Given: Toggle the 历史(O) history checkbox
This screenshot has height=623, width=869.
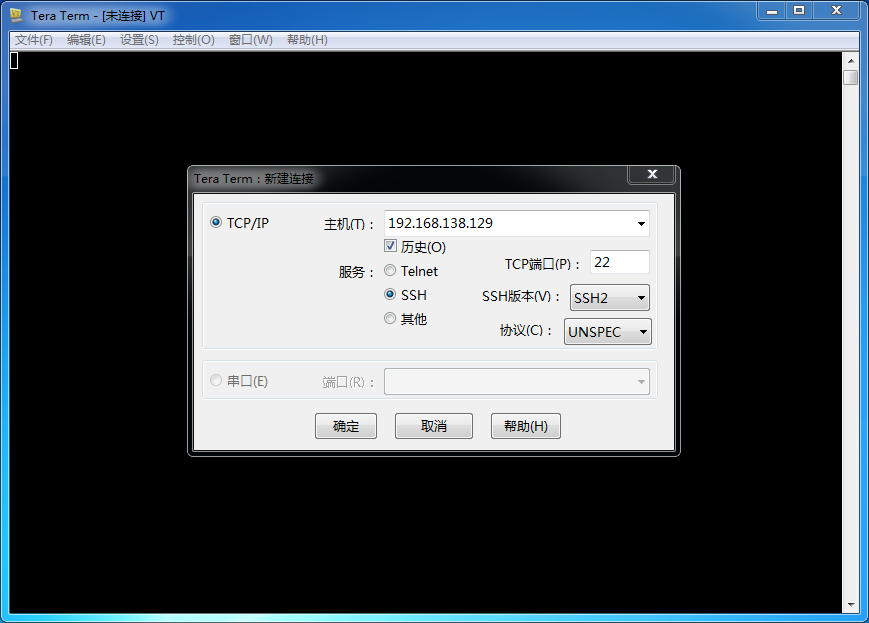Looking at the screenshot, I should click(x=390, y=246).
